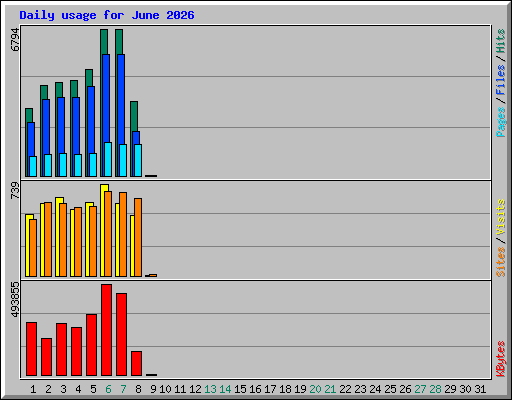Click green weekend day 21 label
Viewport: 512px width, 400px height.
coord(330,389)
